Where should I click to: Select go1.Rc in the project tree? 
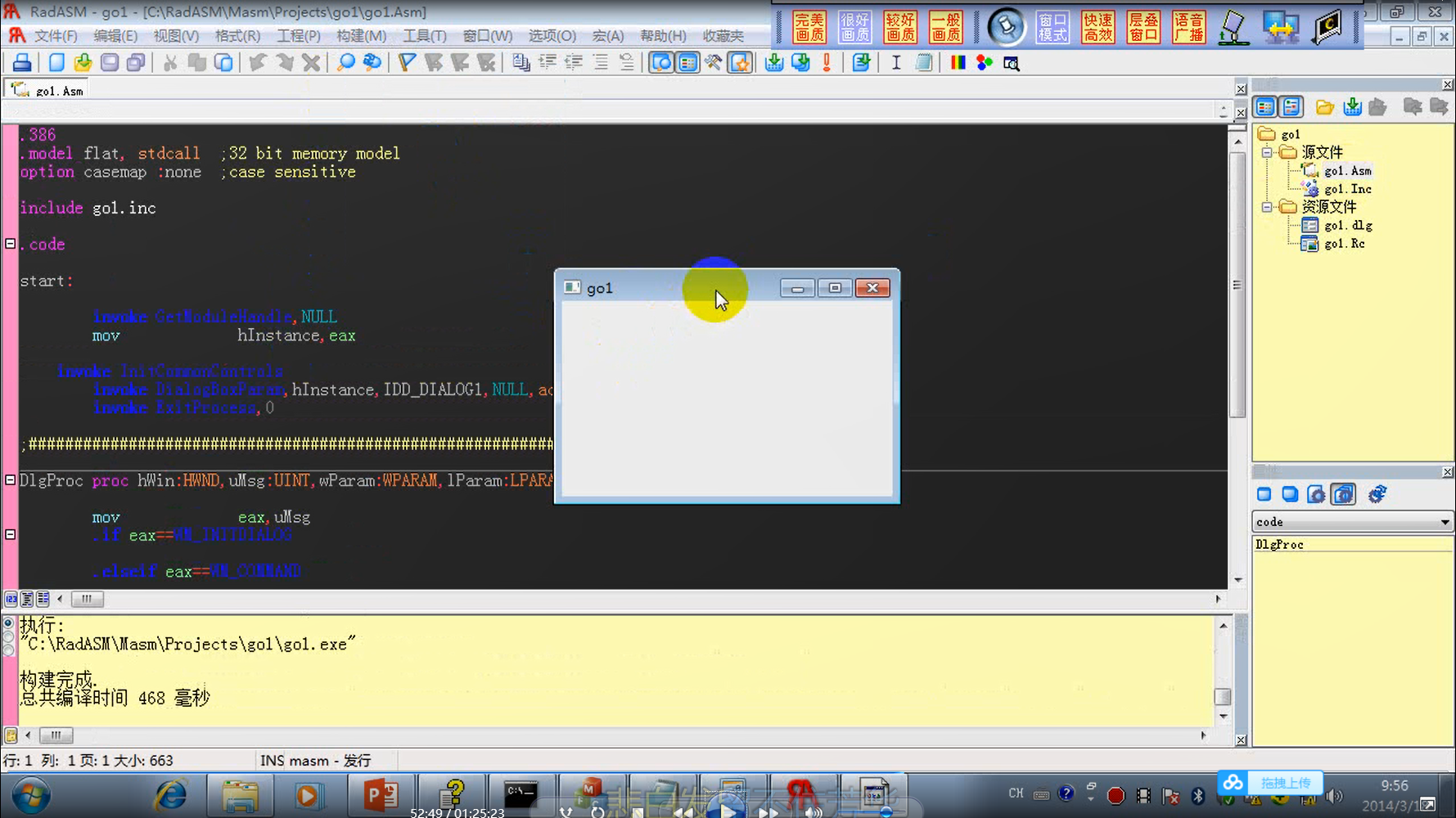1345,244
